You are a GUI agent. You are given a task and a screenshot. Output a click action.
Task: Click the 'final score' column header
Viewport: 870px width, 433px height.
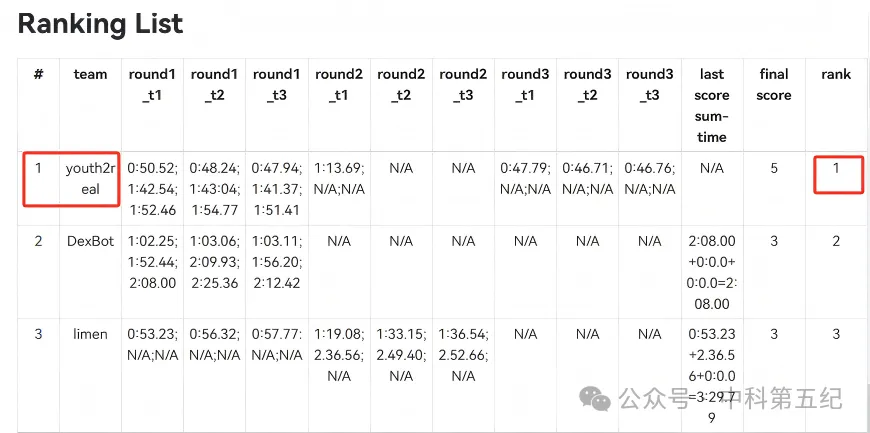(x=773, y=85)
